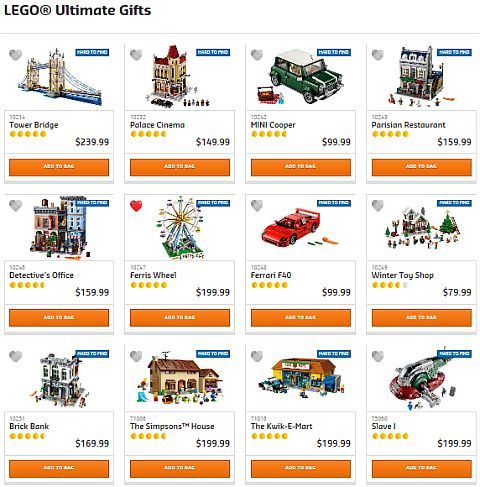
Task: Toggle wishlist heart for Tower Bridge
Action: point(15,55)
